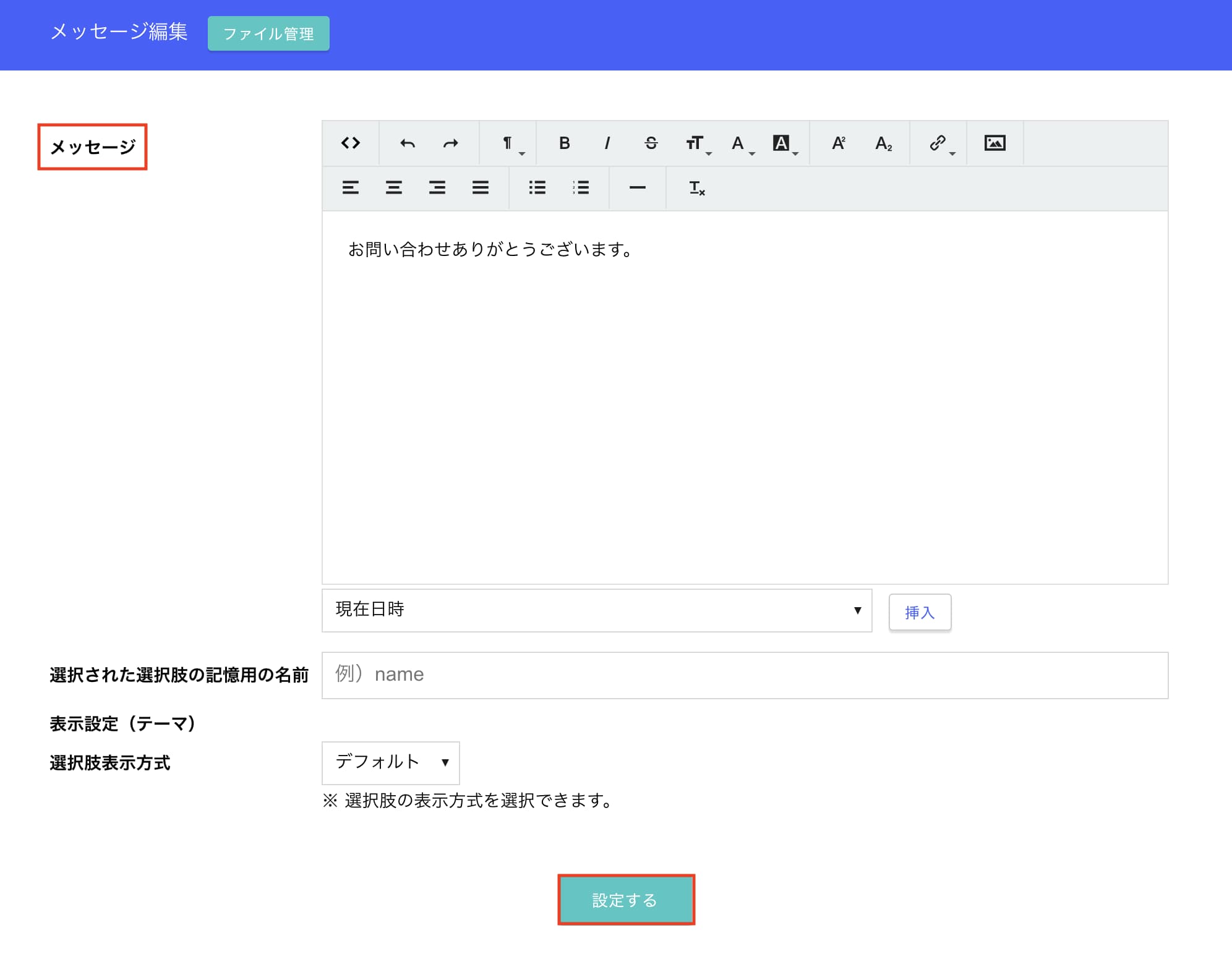
Task: Apply subscript formatting
Action: 884,143
